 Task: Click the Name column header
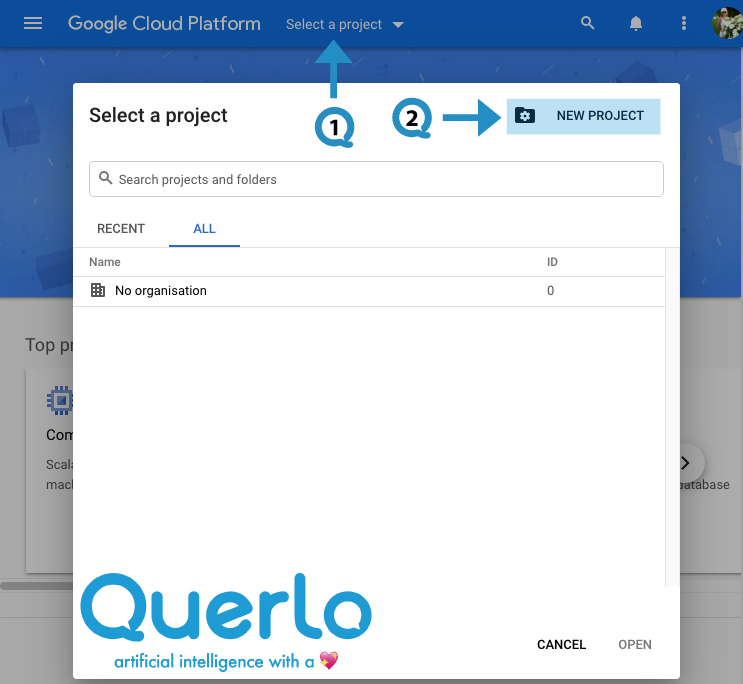click(x=105, y=262)
